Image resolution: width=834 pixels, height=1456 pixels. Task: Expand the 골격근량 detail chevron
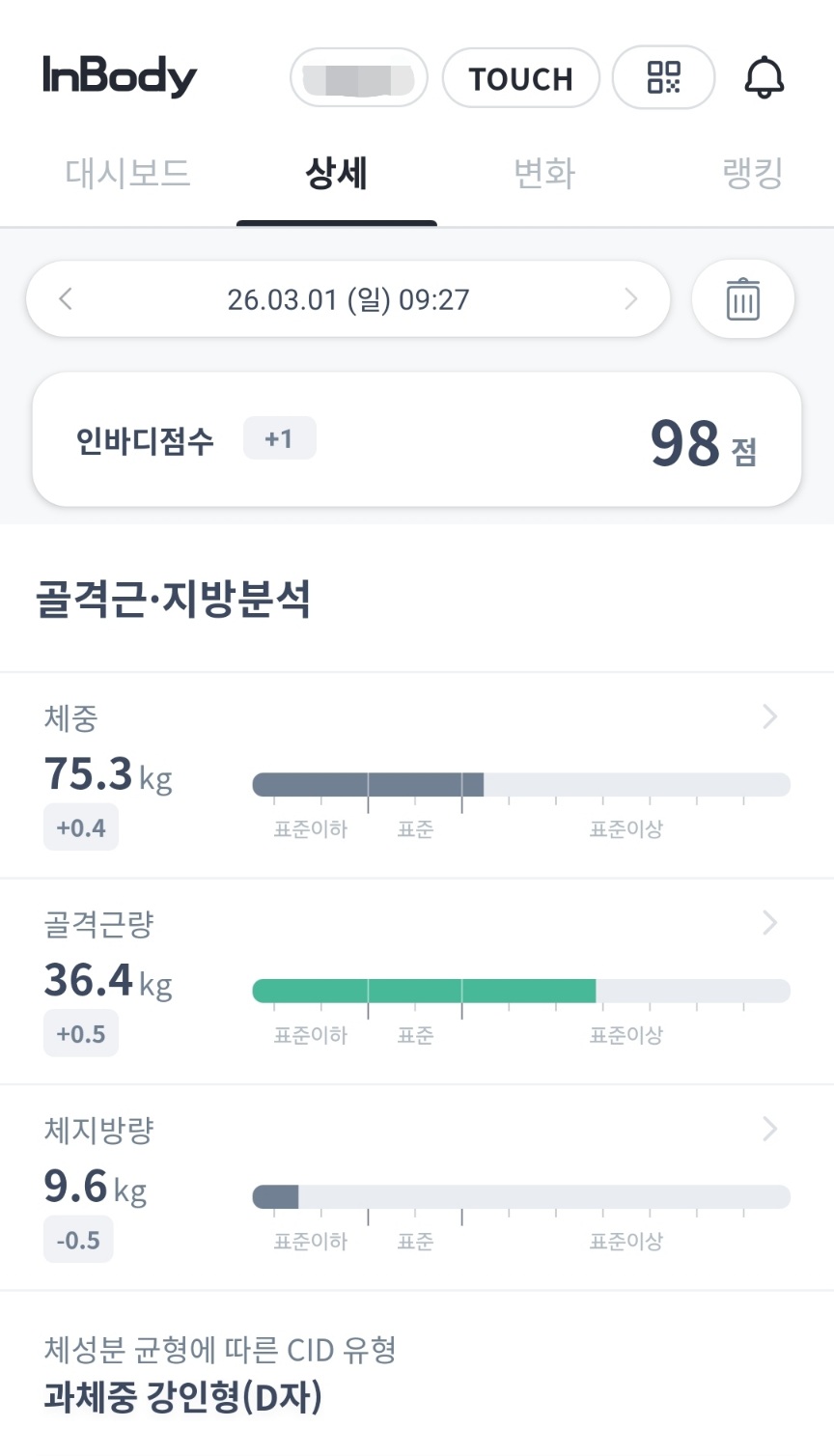coord(769,923)
